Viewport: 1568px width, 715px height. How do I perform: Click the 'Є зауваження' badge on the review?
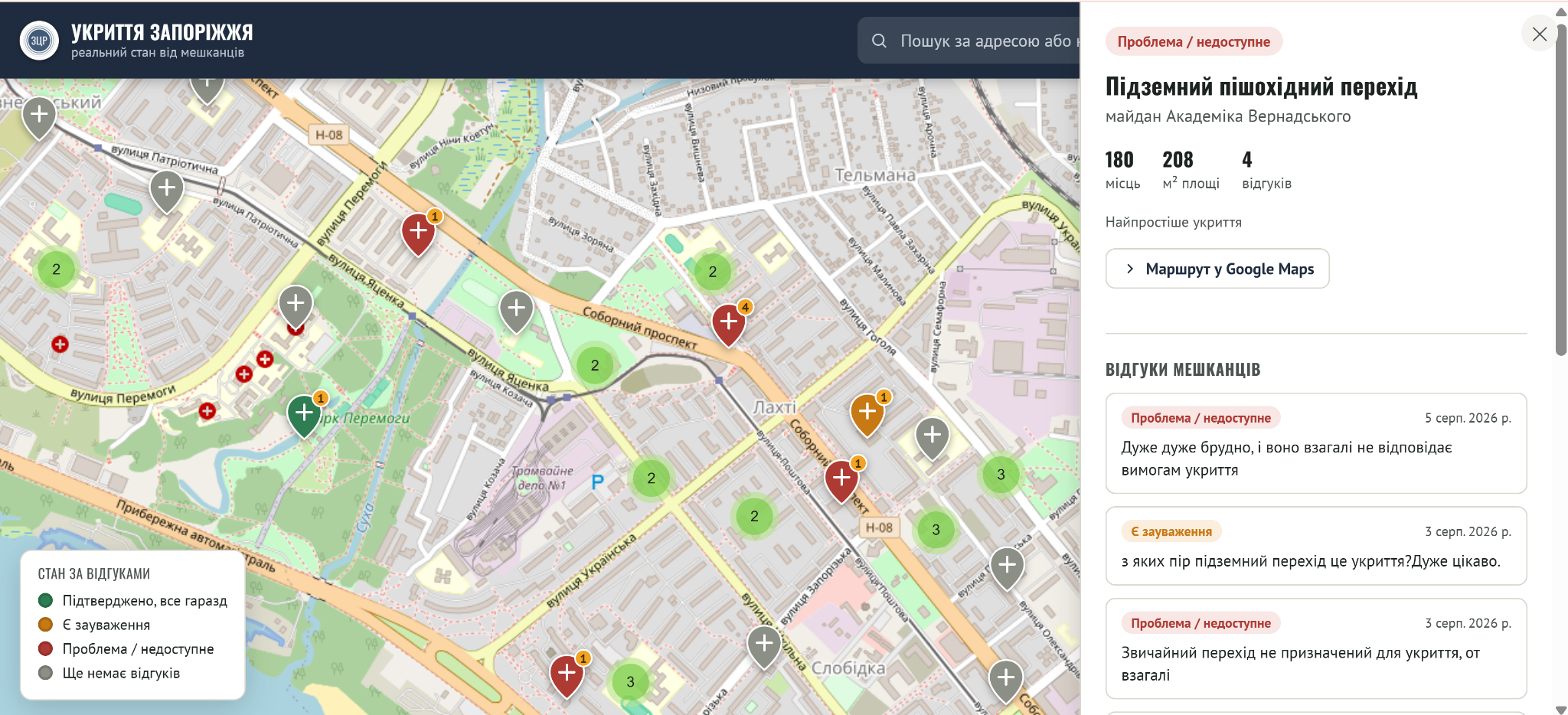(x=1171, y=531)
